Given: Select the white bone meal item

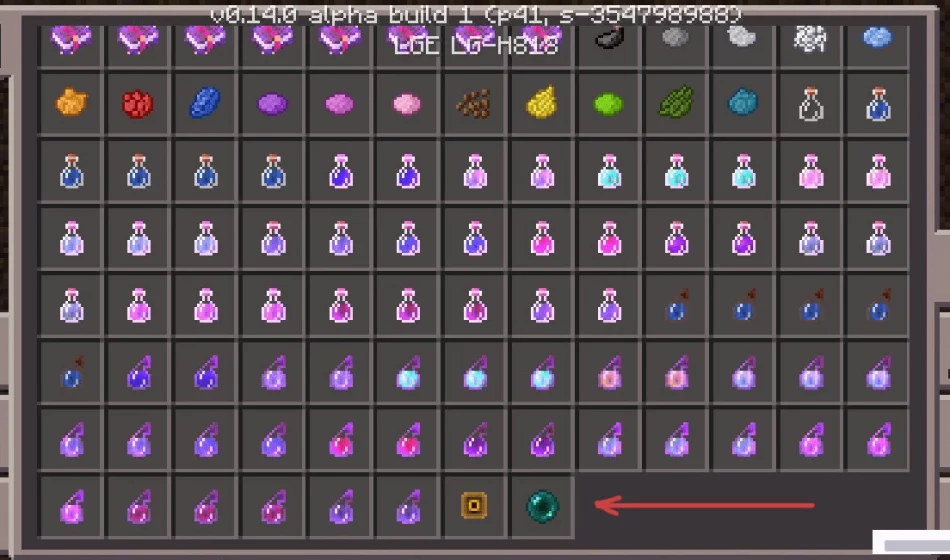Looking at the screenshot, I should [810, 39].
